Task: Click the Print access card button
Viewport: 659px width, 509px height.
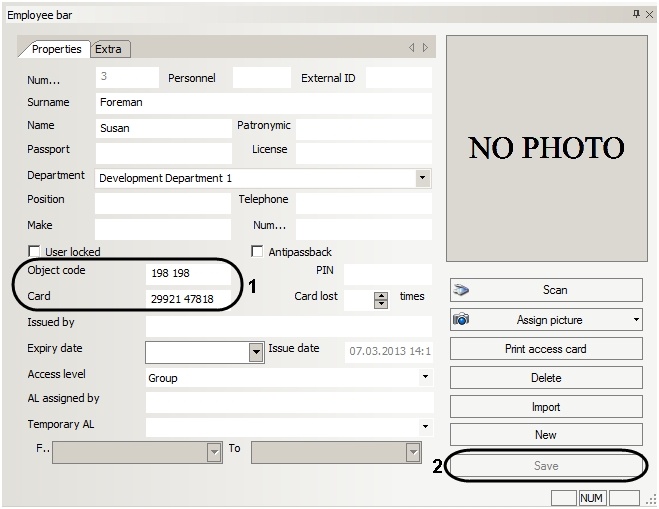Action: click(546, 349)
